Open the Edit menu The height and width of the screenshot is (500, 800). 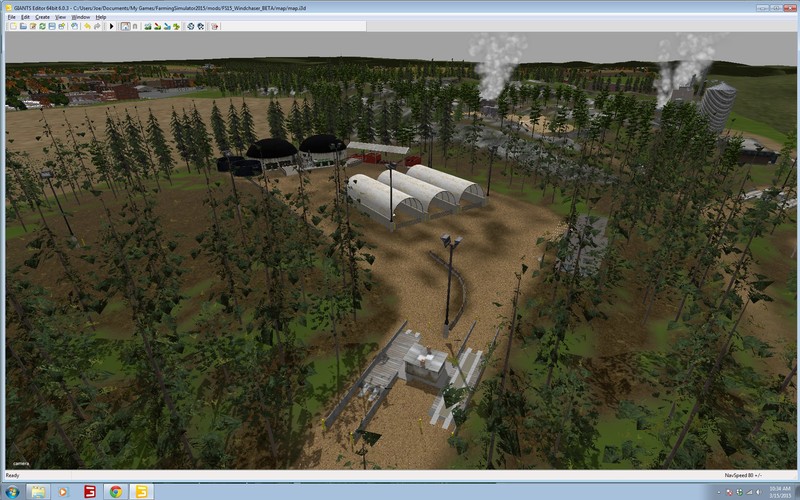tap(25, 17)
